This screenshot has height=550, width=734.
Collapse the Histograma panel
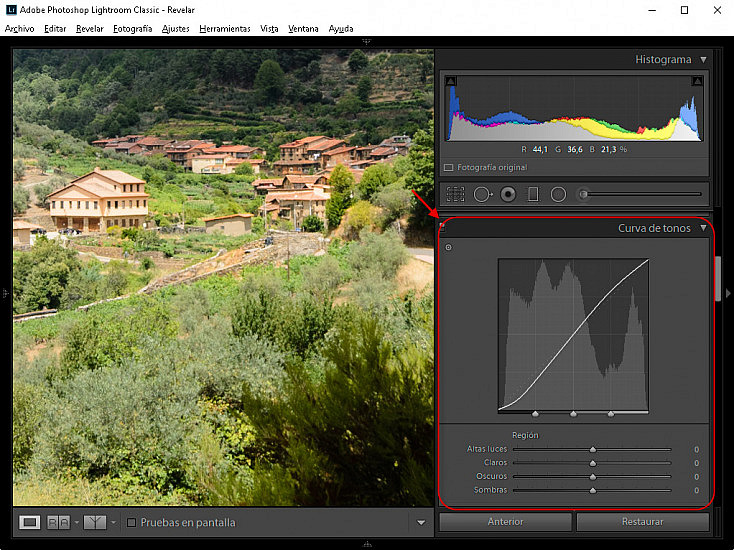[703, 59]
